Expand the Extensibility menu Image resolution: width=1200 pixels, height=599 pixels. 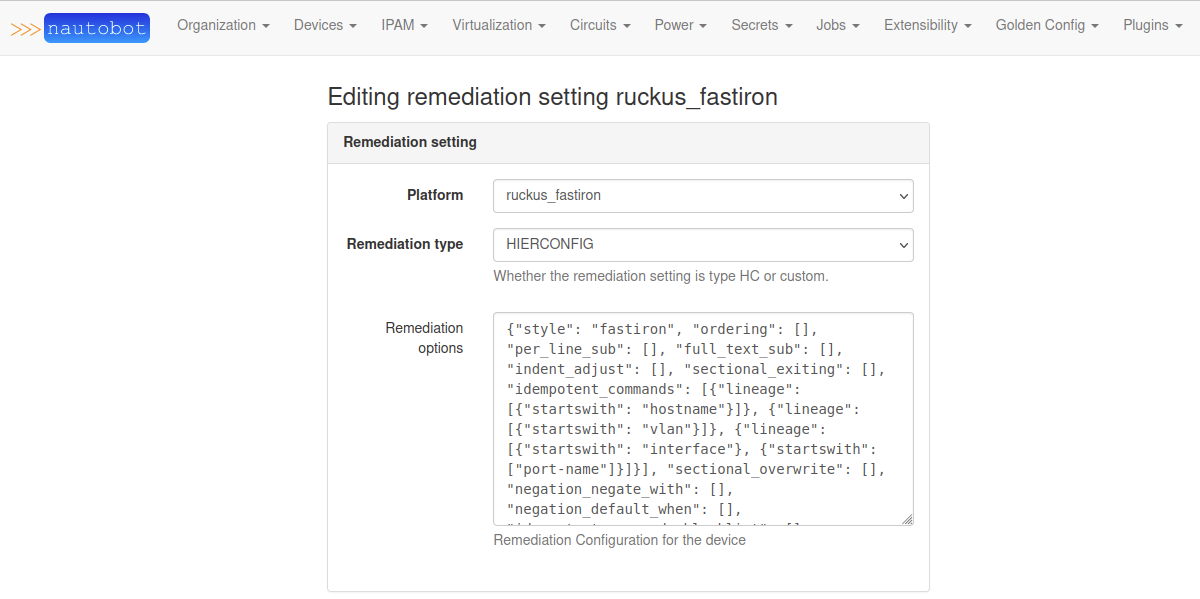[x=927, y=25]
